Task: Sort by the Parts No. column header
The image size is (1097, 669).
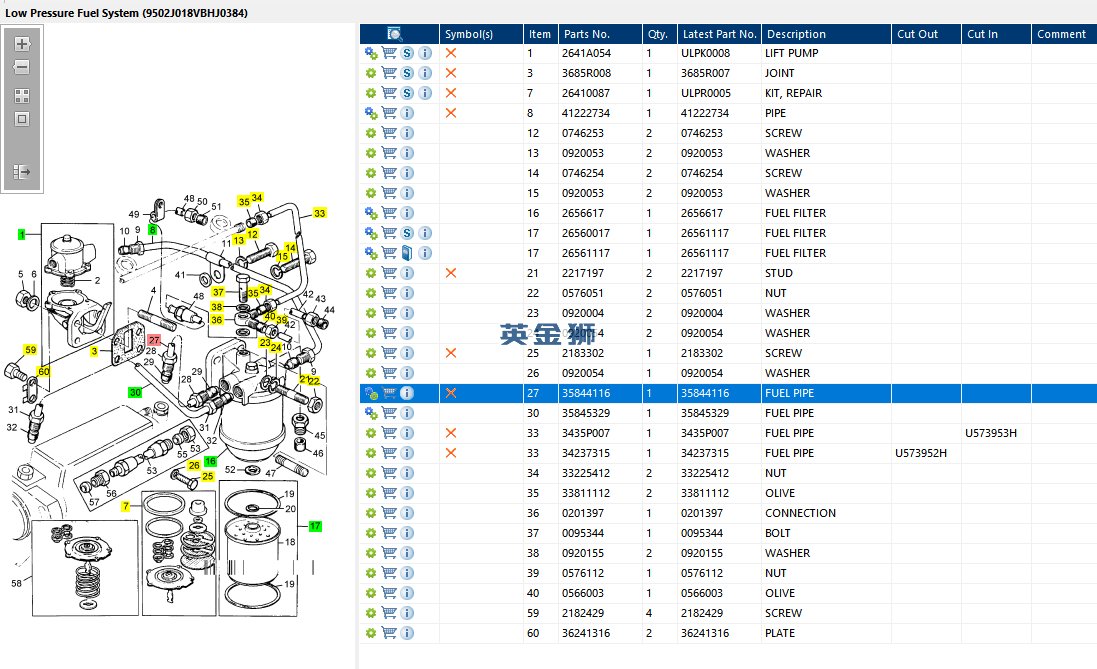Action: pos(600,34)
